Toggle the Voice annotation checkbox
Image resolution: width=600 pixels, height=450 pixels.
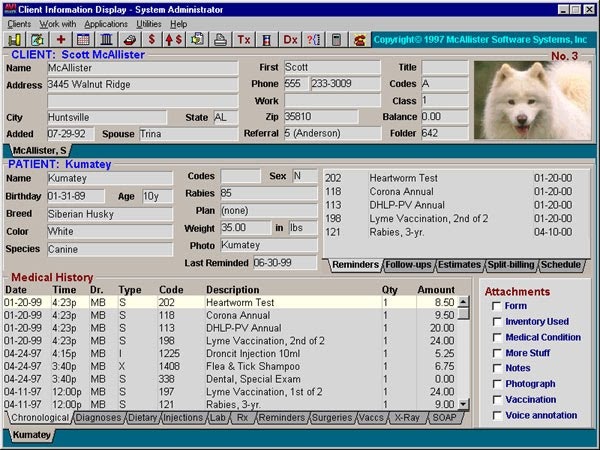[497, 415]
